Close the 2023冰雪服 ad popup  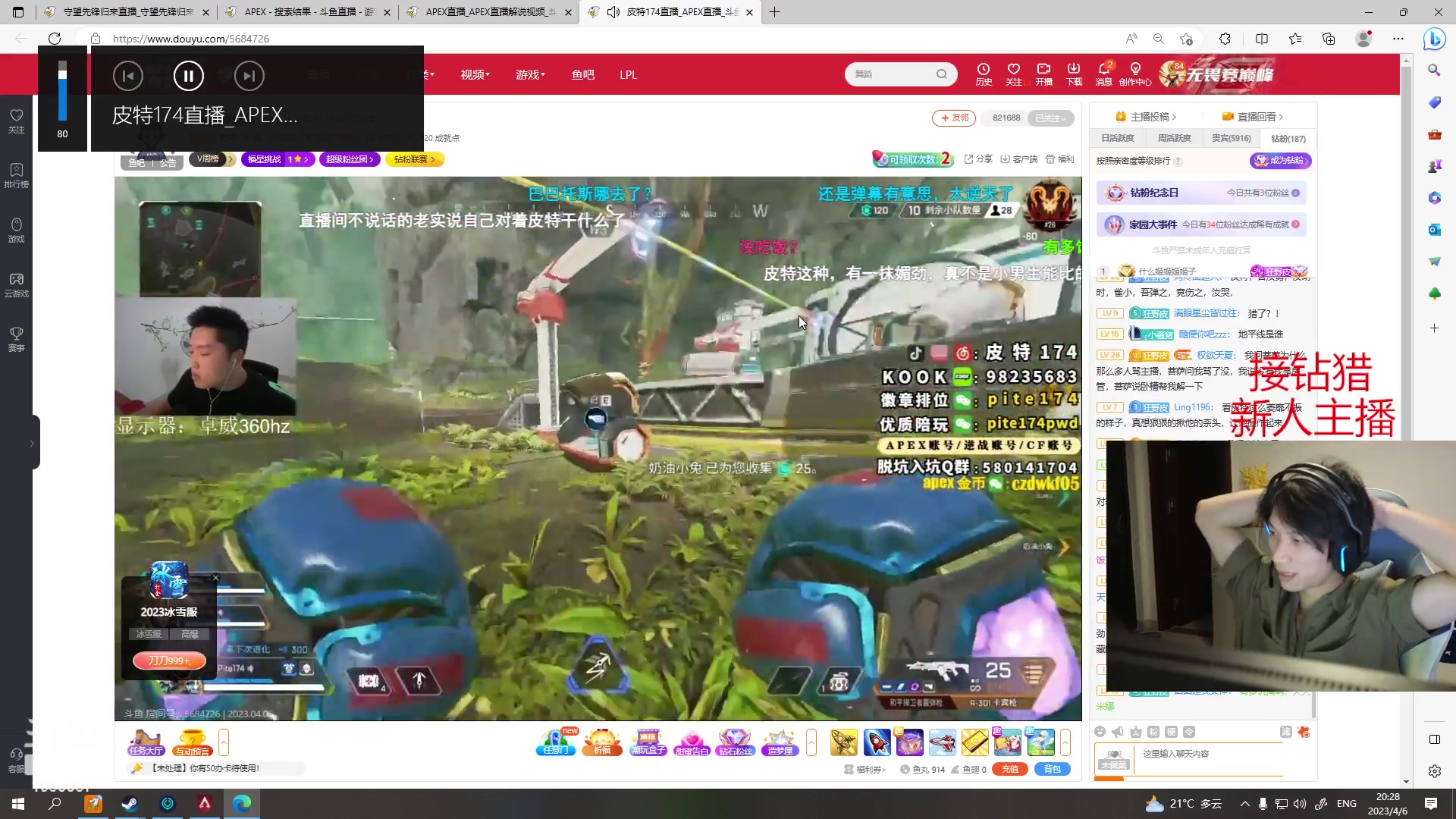click(215, 578)
